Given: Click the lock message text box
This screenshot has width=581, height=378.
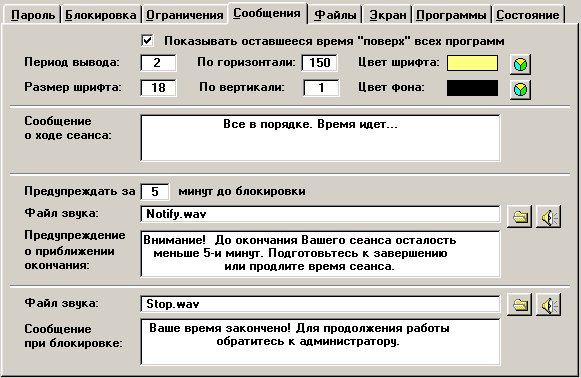Looking at the screenshot, I should pos(320,342).
